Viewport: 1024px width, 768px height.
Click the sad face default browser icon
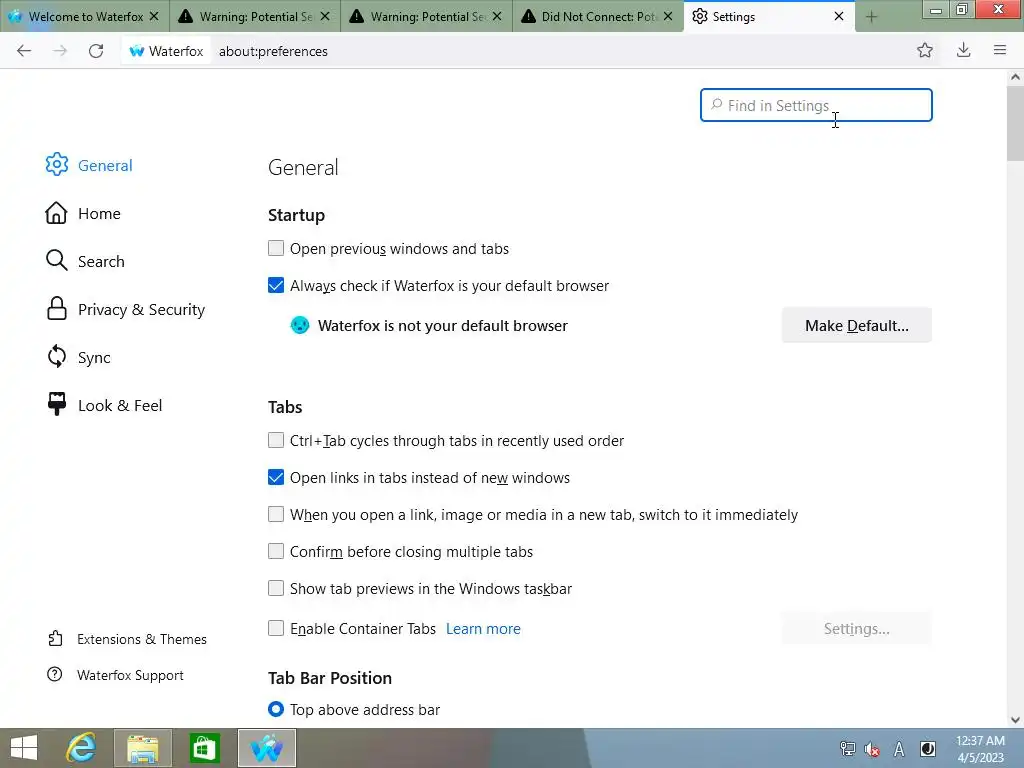[x=300, y=325]
